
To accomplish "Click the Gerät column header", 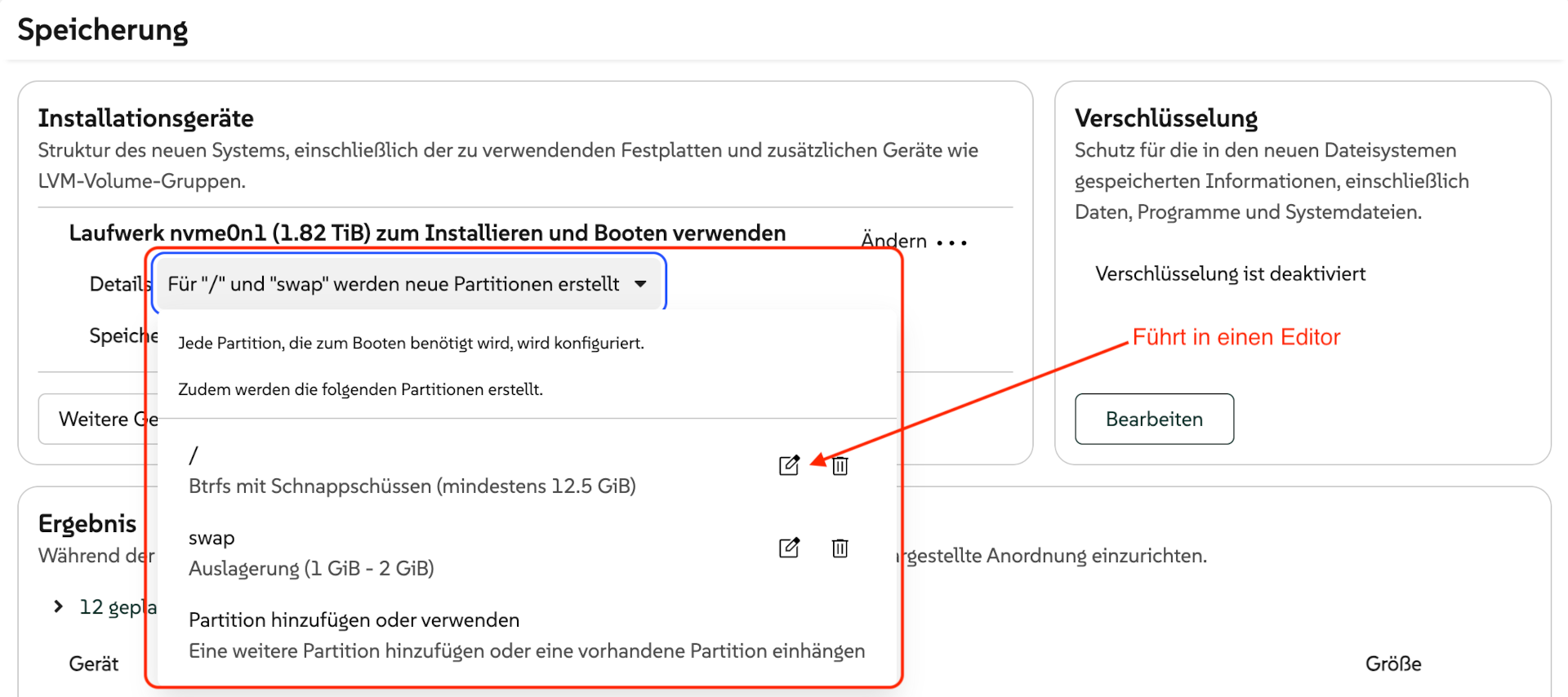I will point(94,664).
